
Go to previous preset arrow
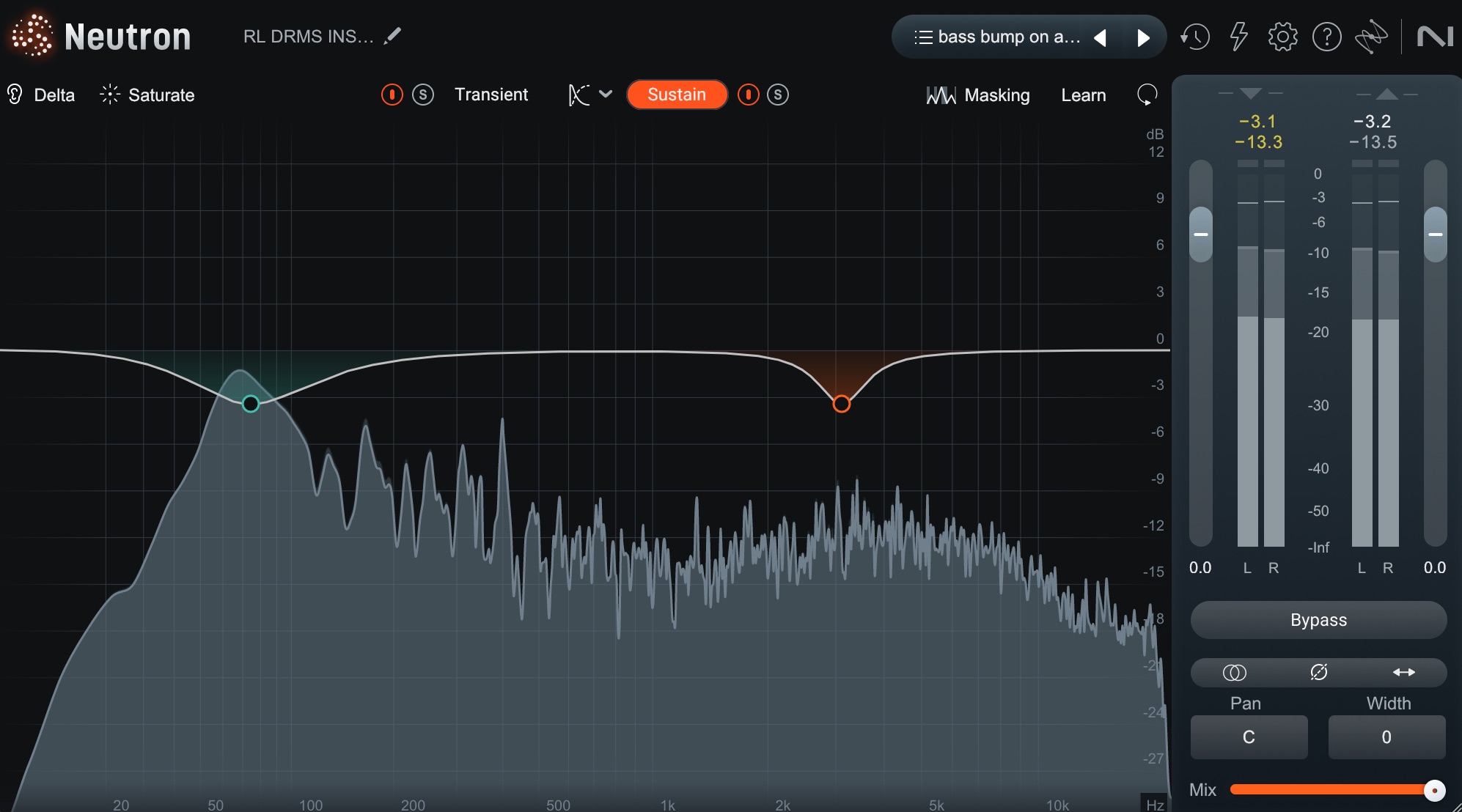click(x=1100, y=37)
